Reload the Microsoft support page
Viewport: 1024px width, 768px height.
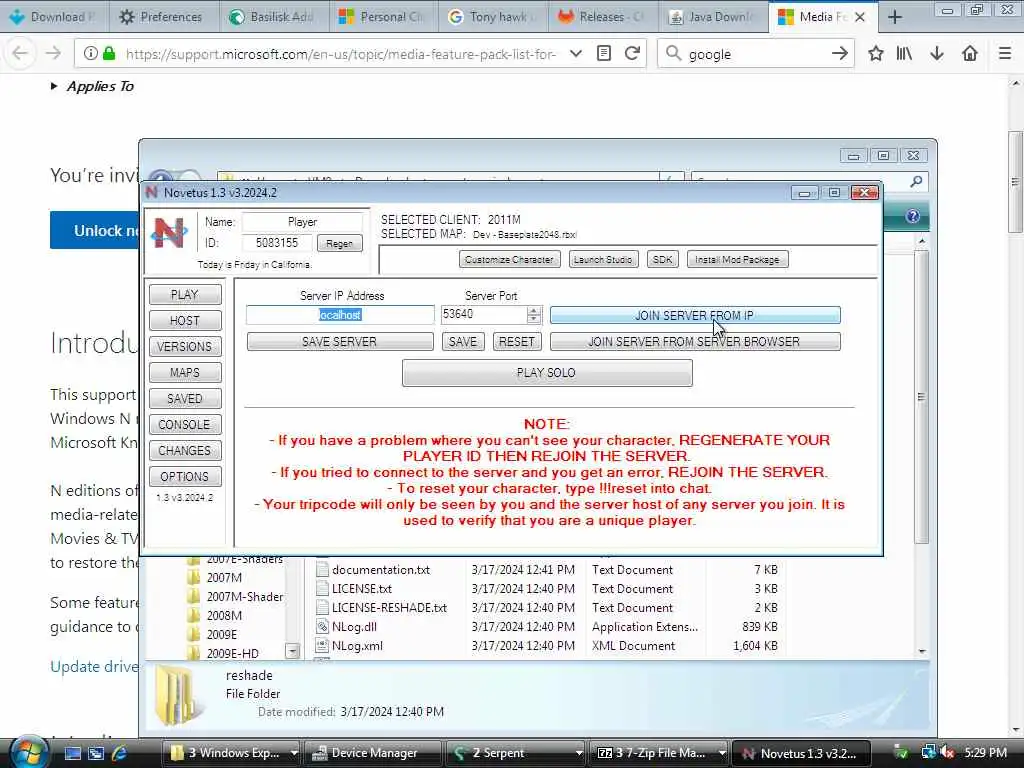tap(632, 54)
